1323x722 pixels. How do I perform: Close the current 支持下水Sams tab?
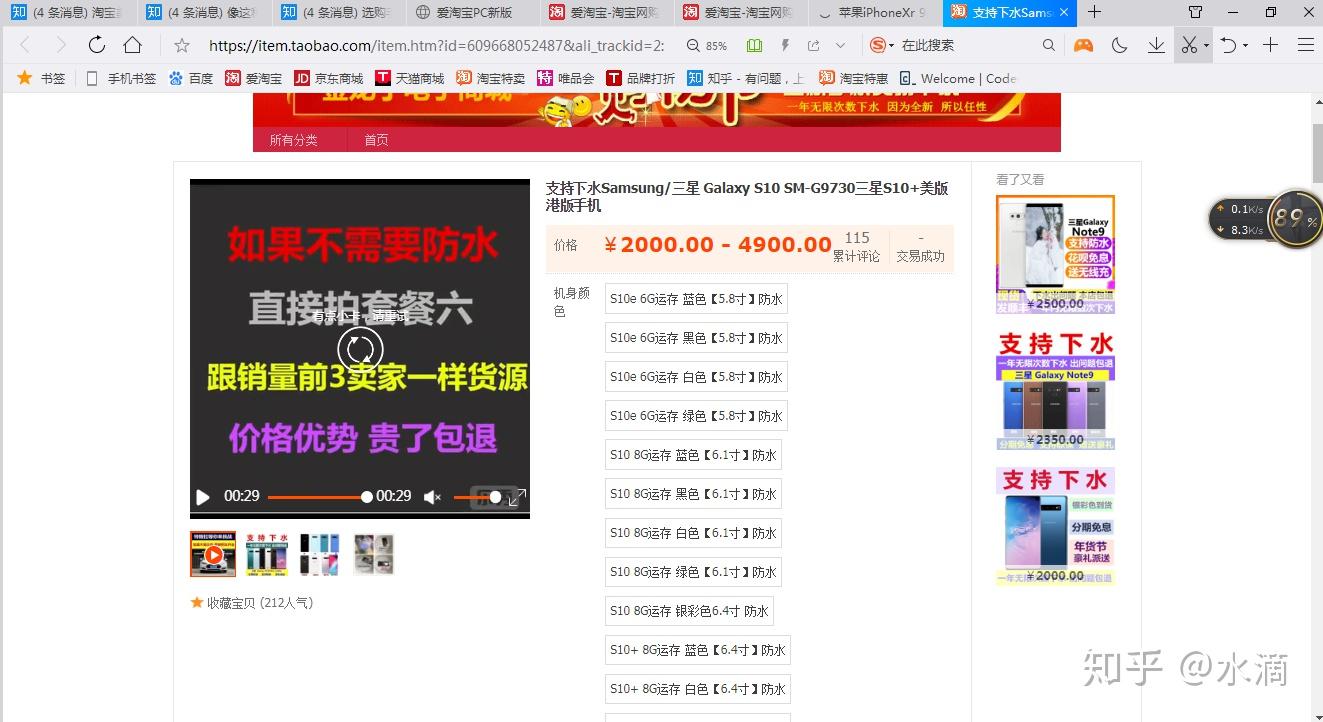(1063, 12)
